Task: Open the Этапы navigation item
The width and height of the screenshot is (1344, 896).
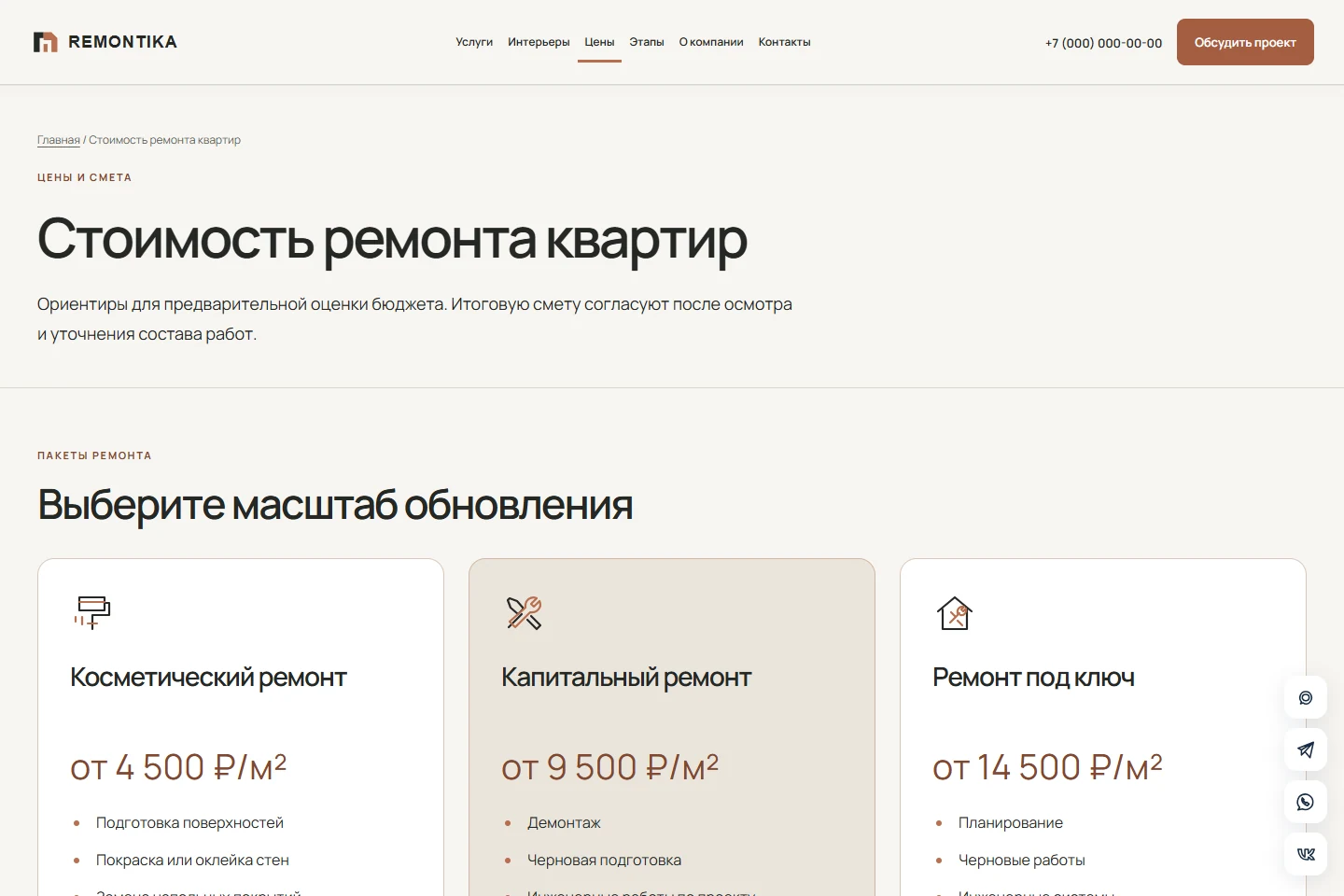Action: 647,42
